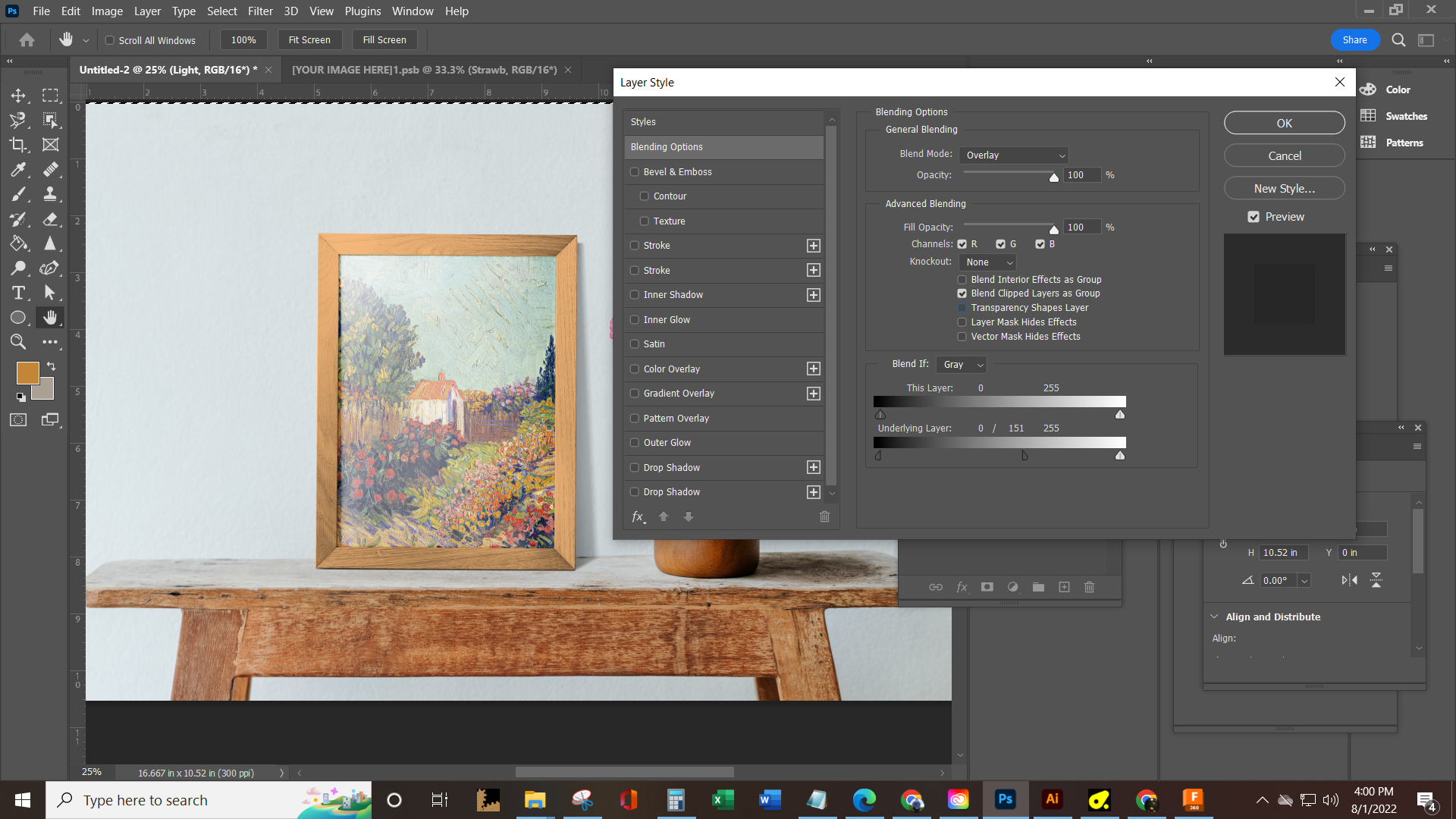Click the Cancel button

pyautogui.click(x=1284, y=155)
